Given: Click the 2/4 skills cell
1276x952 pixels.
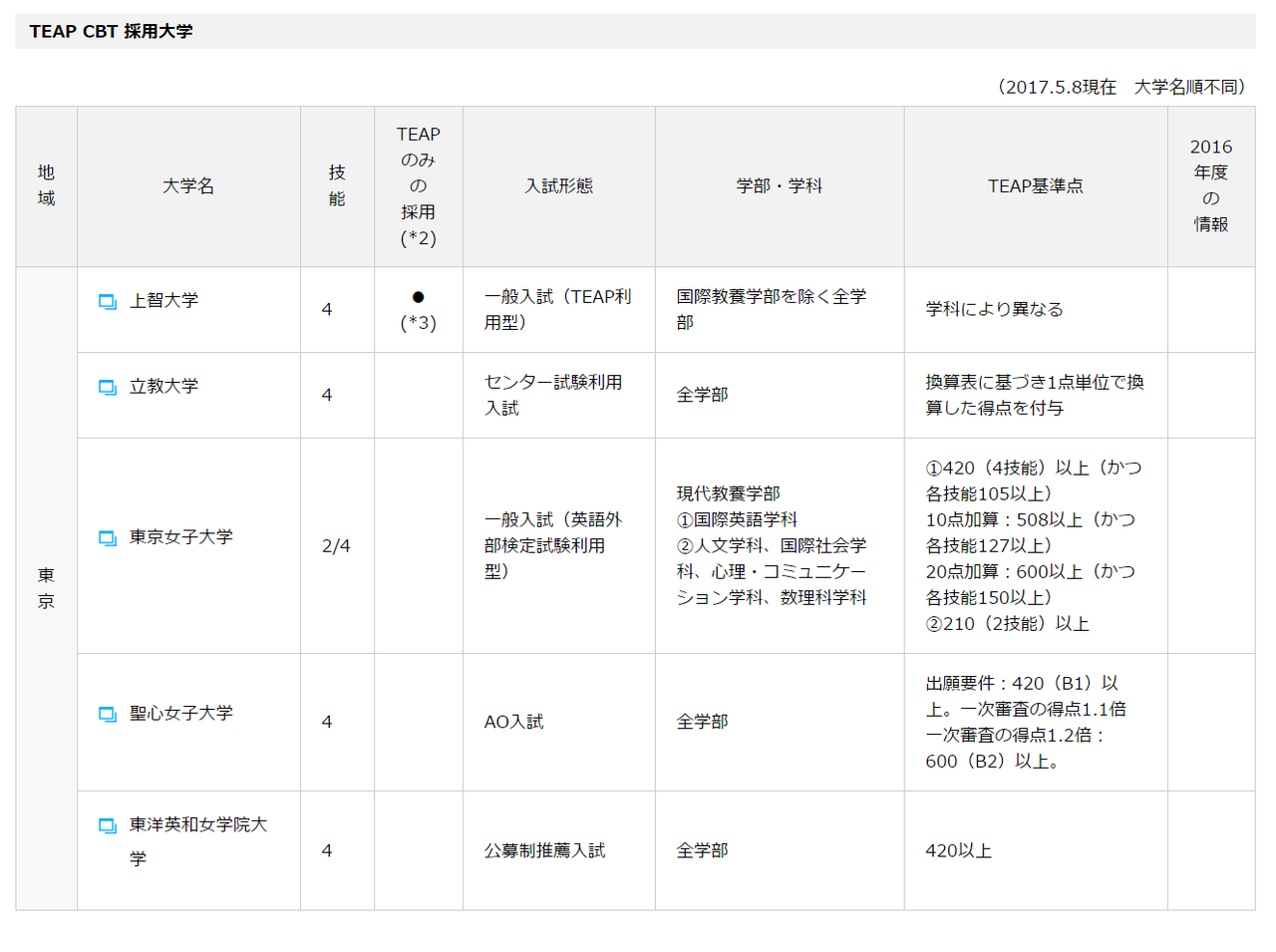Looking at the screenshot, I should 337,546.
